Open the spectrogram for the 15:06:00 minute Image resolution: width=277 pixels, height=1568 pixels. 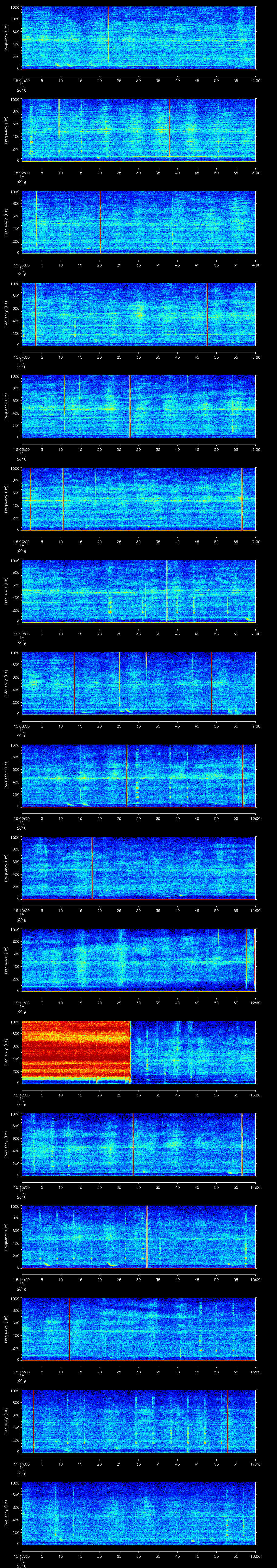[x=138, y=499]
